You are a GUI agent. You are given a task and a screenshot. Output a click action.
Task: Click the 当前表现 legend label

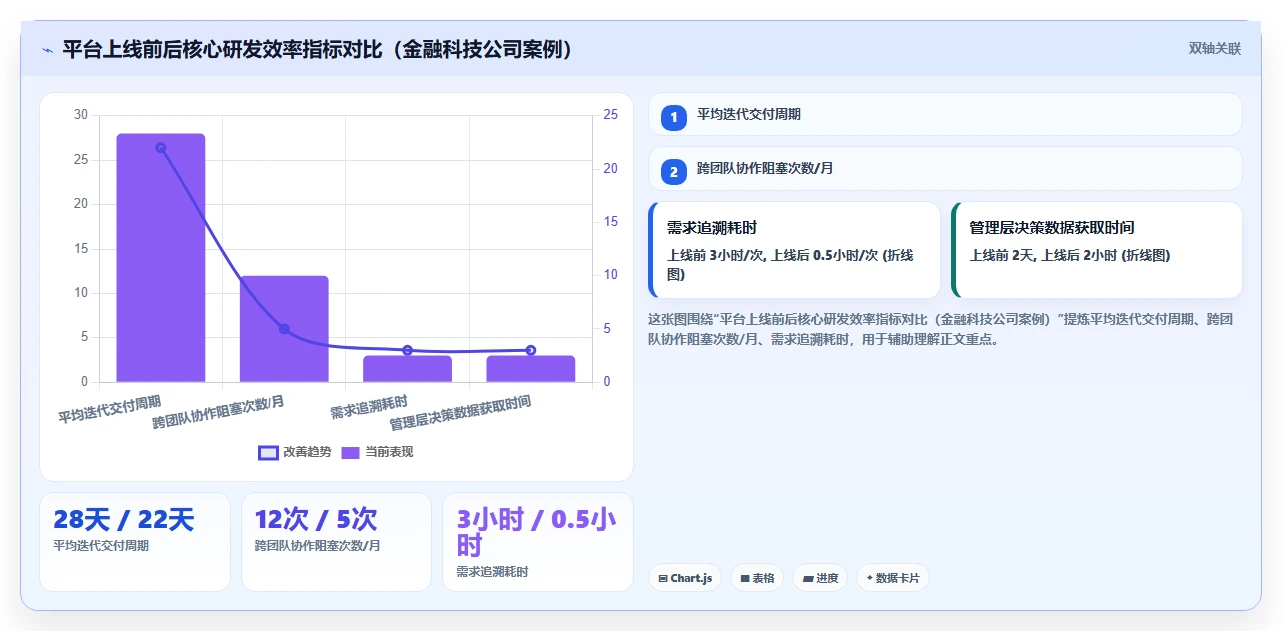tap(389, 452)
